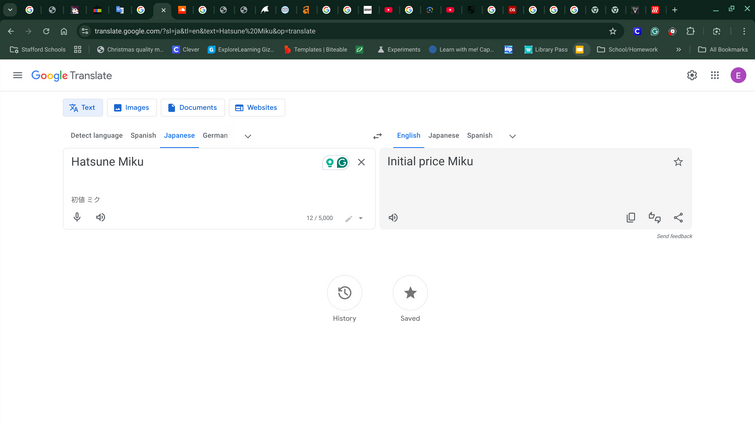The width and height of the screenshot is (755, 425).
Task: View site information icon in address bar
Action: pos(85,31)
